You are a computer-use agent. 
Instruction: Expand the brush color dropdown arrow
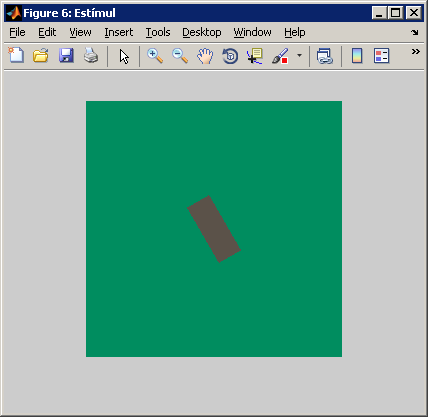[299, 55]
